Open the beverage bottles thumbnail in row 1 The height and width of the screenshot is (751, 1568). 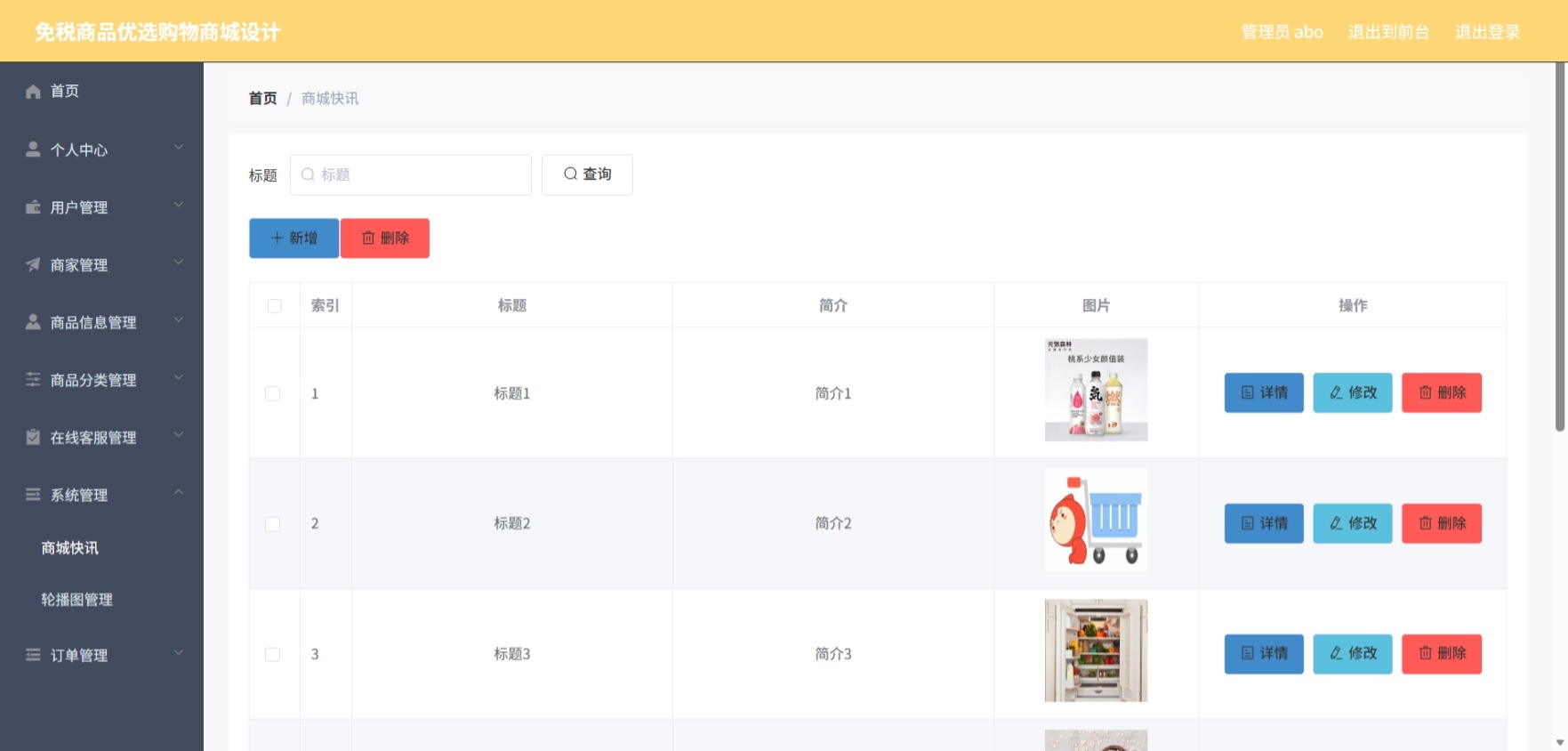click(1096, 390)
